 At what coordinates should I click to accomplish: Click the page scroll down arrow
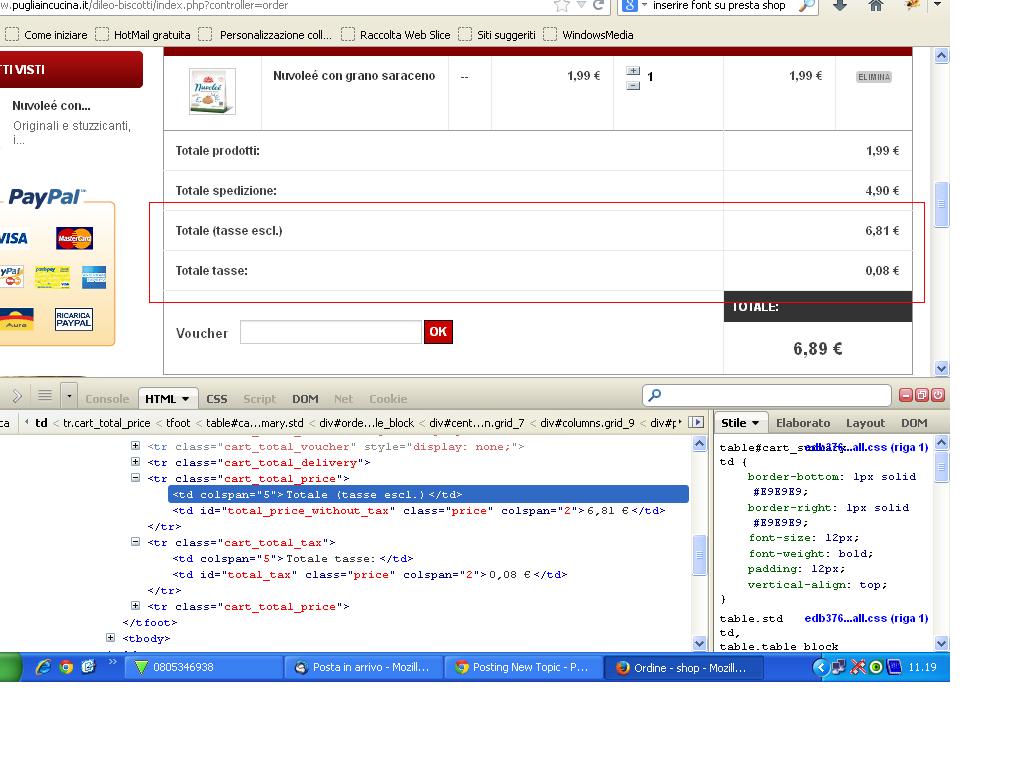[x=941, y=368]
